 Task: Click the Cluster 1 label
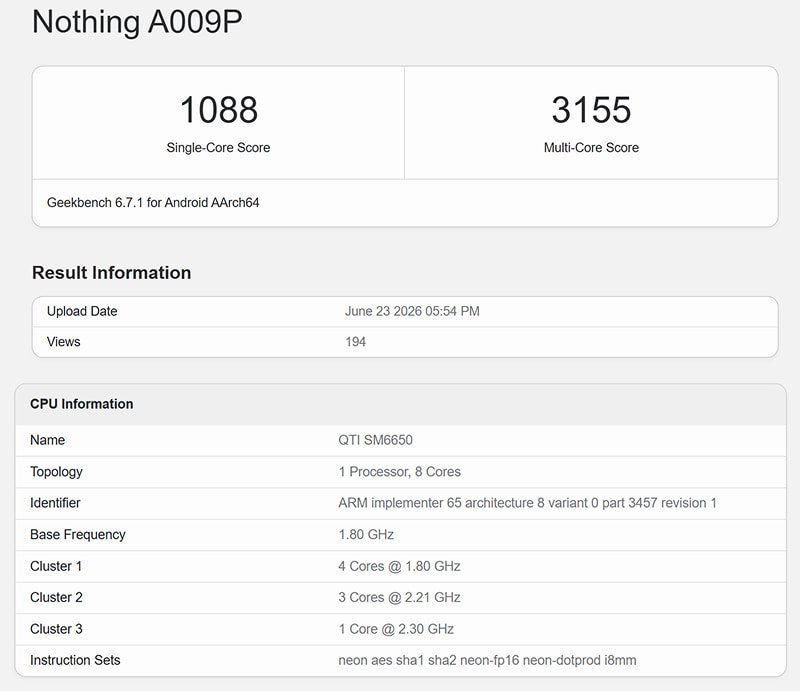pos(56,566)
